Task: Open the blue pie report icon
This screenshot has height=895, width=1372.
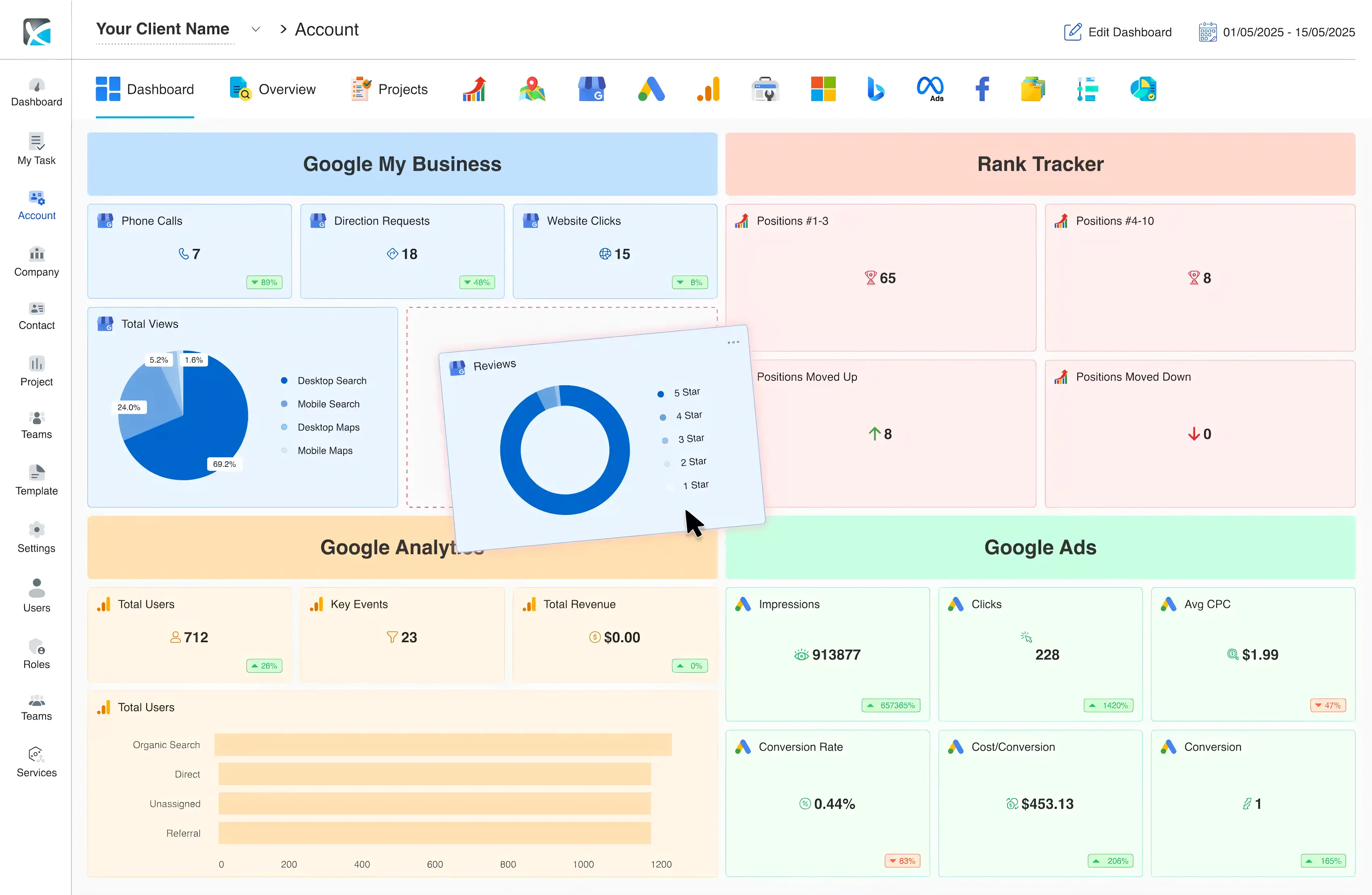Action: click(x=1144, y=89)
